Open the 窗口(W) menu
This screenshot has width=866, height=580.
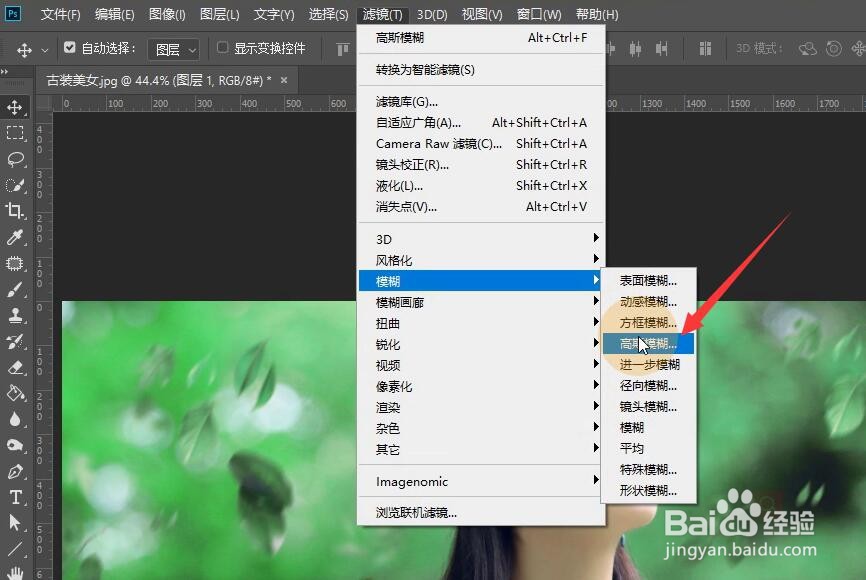(539, 14)
